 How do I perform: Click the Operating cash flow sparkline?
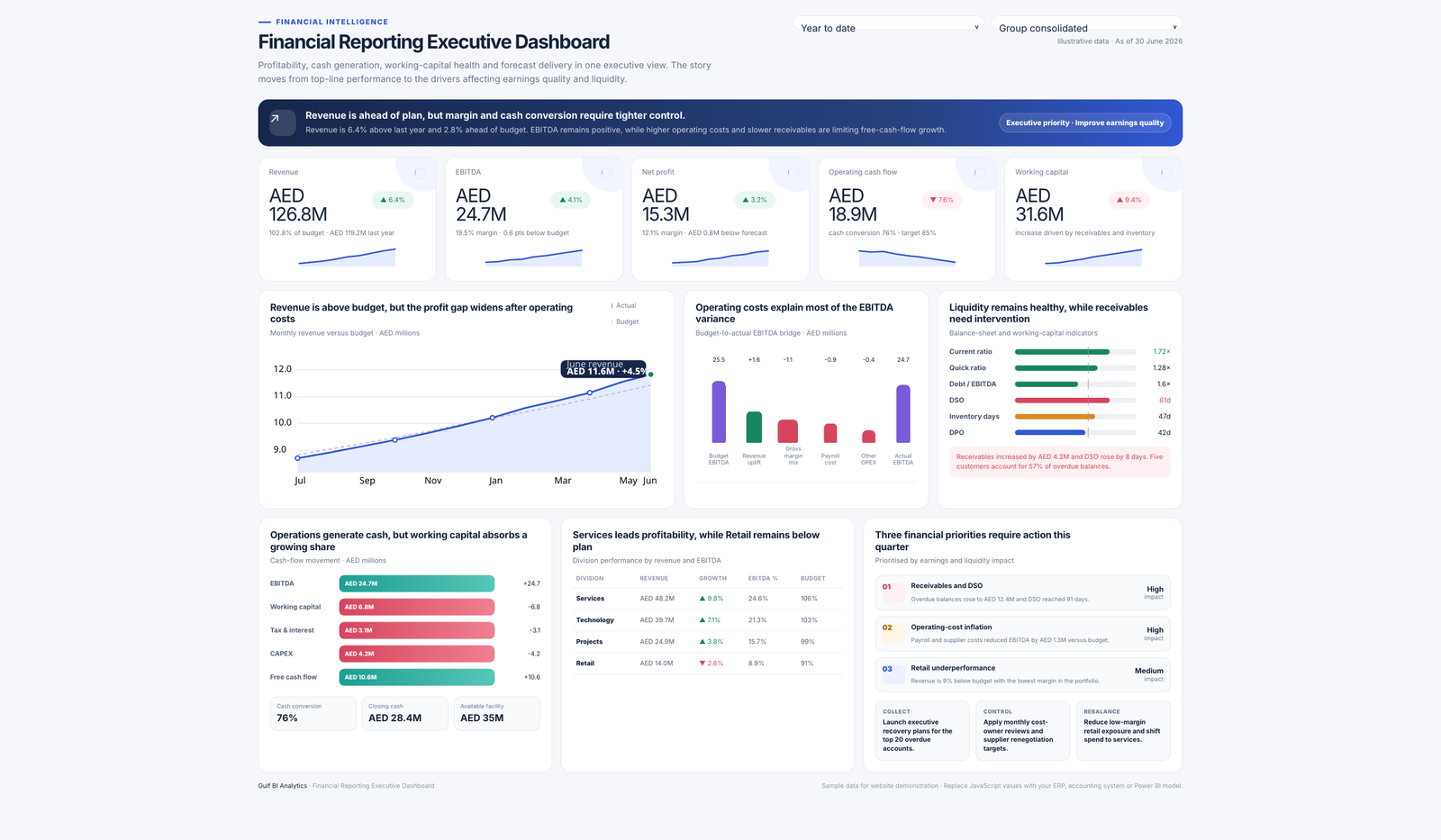(907, 257)
